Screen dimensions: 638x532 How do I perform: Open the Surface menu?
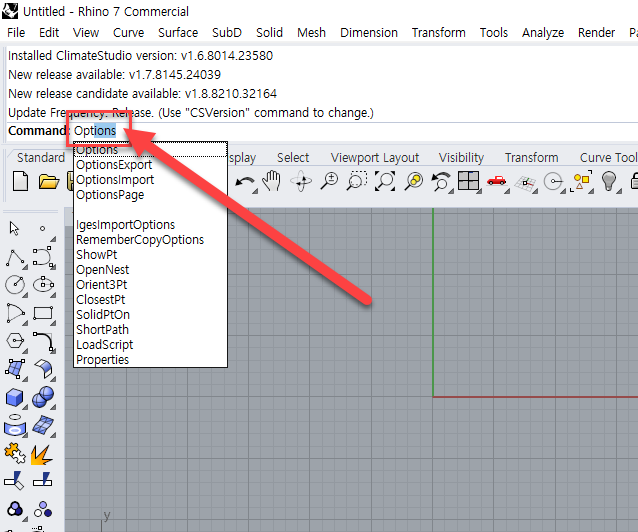click(178, 33)
